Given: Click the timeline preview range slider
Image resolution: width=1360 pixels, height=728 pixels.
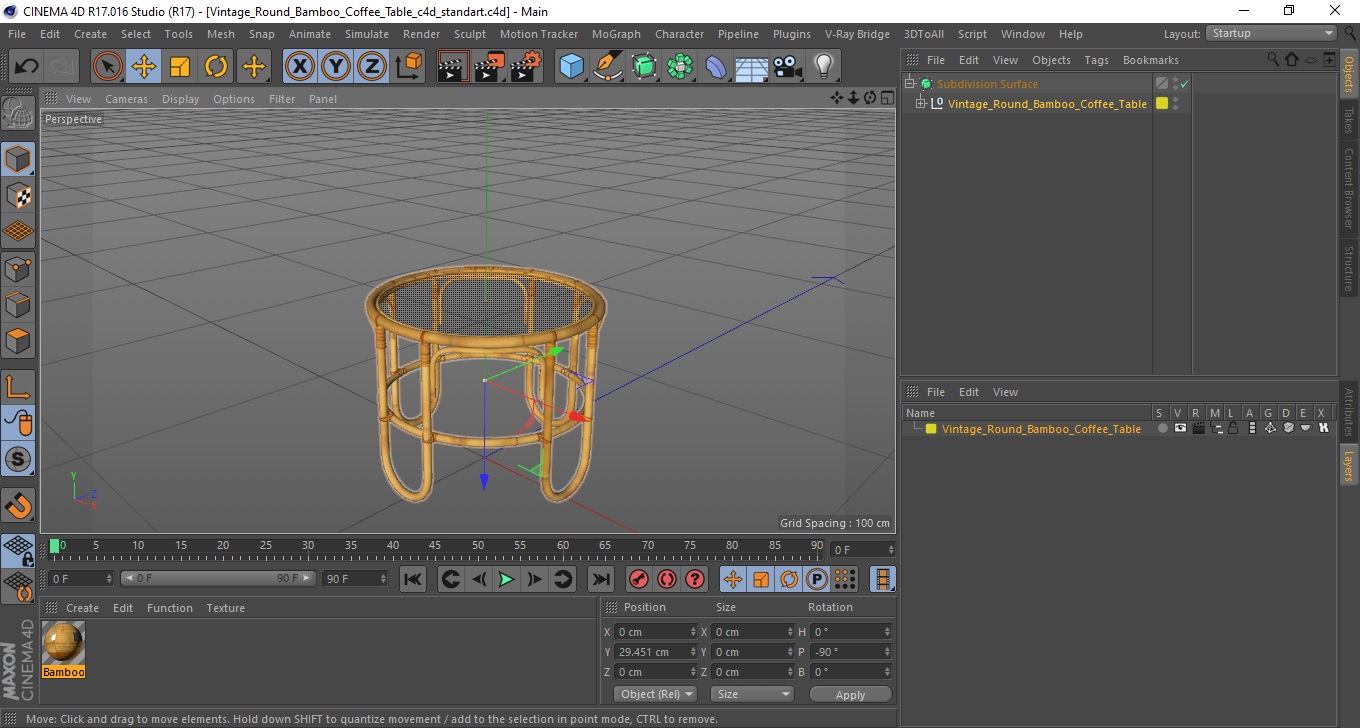Looking at the screenshot, I should point(217,579).
